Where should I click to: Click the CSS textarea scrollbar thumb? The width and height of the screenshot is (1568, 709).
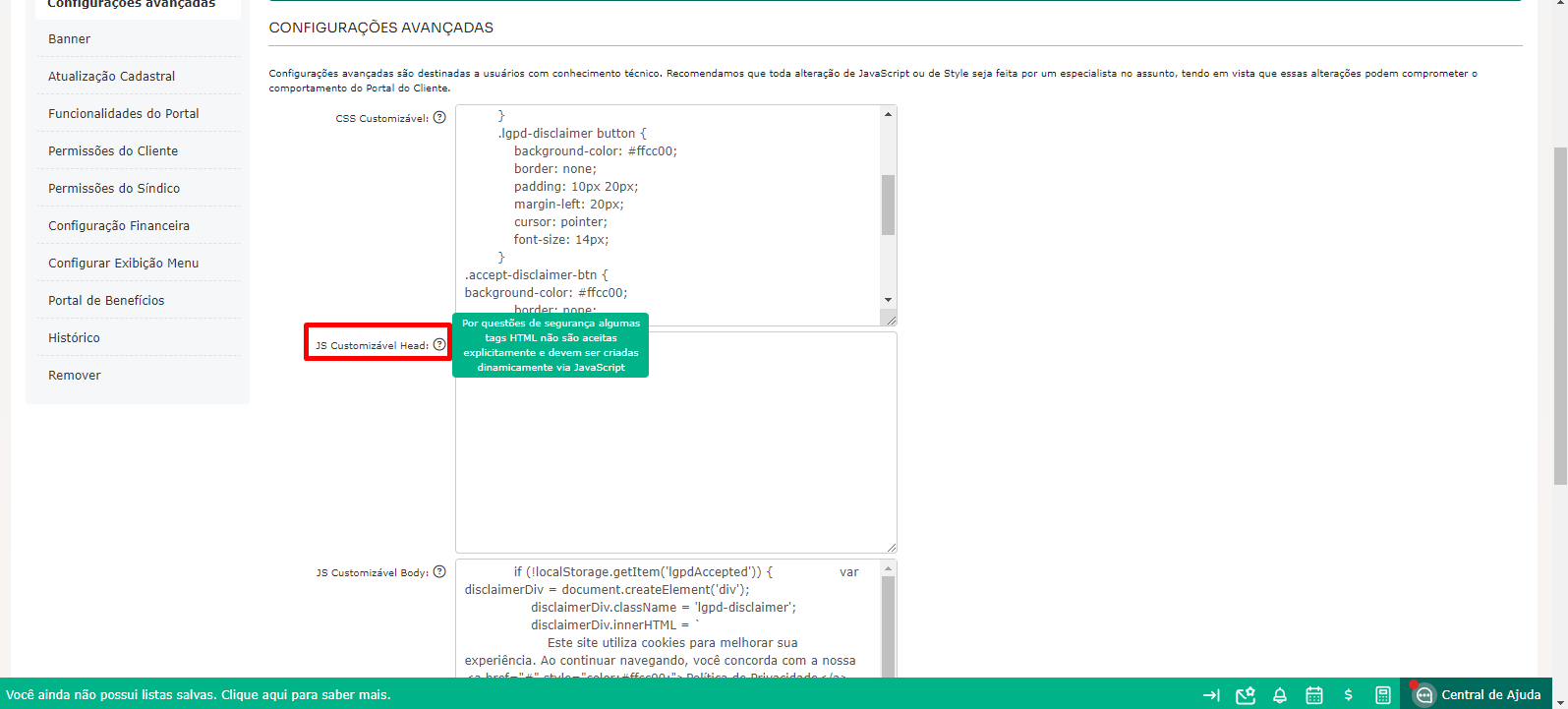[888, 205]
